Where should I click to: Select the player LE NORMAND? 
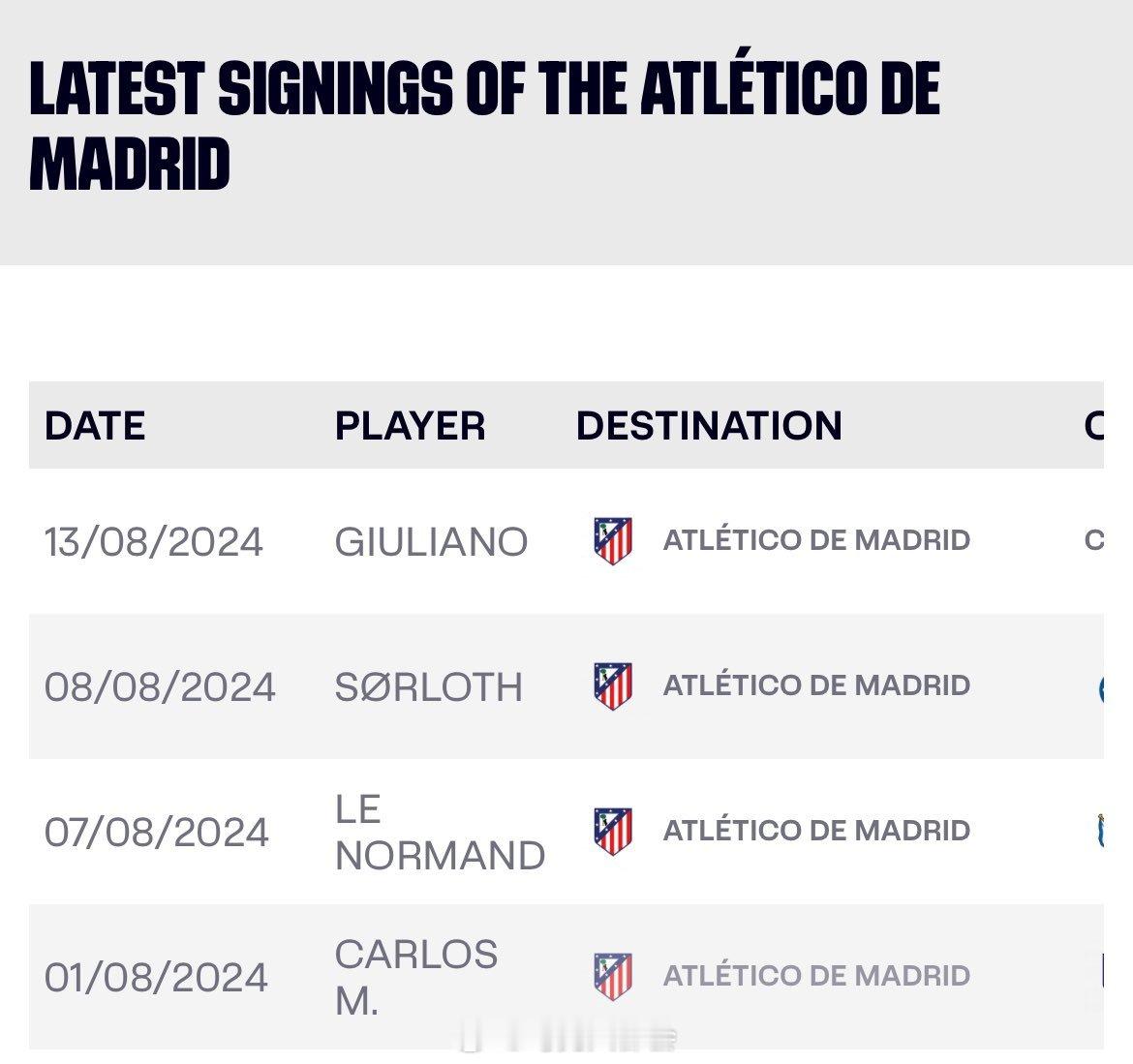click(x=439, y=833)
